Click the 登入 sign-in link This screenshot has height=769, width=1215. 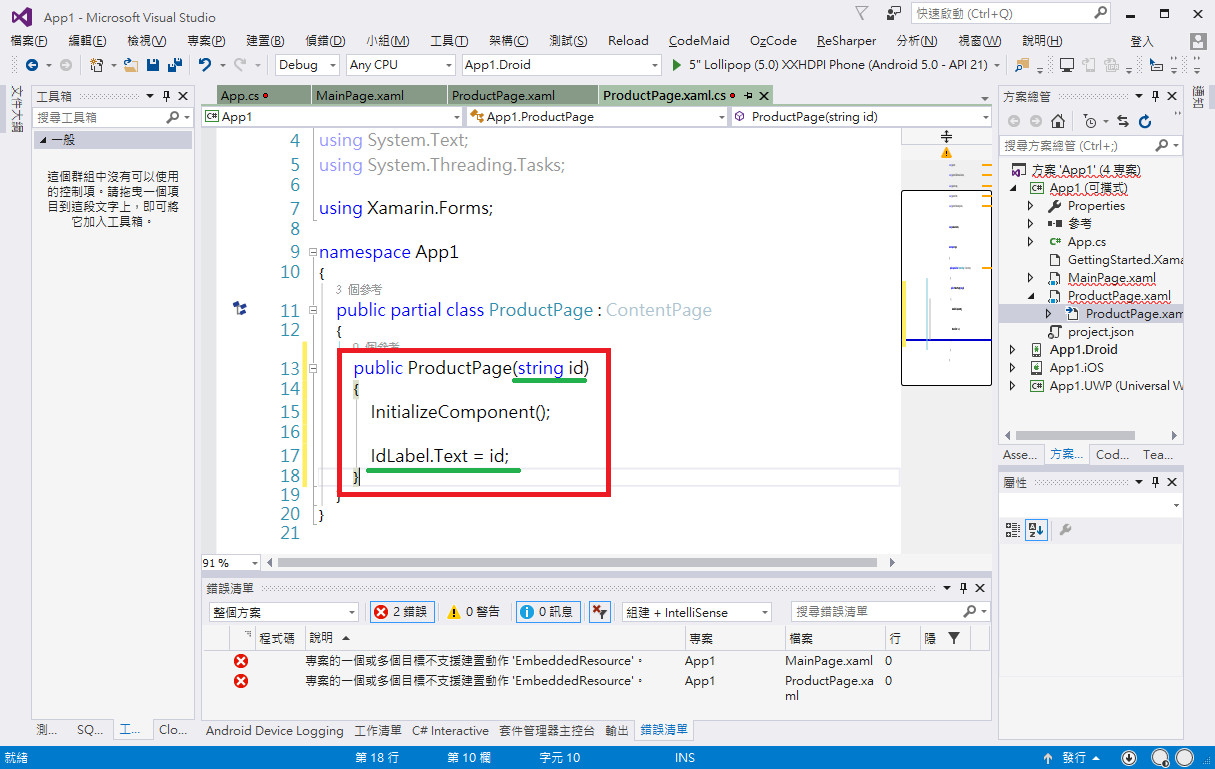point(1142,41)
